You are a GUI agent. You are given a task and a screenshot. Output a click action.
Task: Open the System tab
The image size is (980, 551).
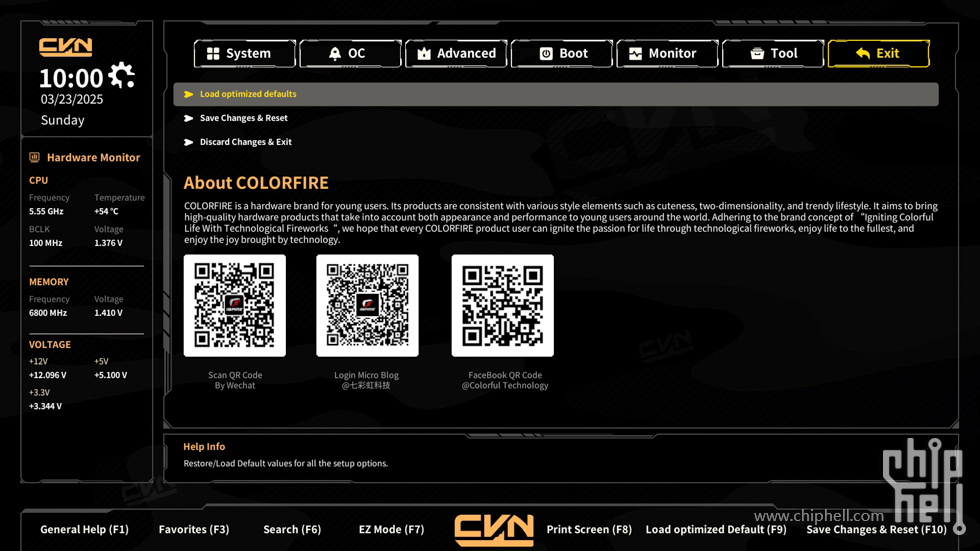point(244,54)
